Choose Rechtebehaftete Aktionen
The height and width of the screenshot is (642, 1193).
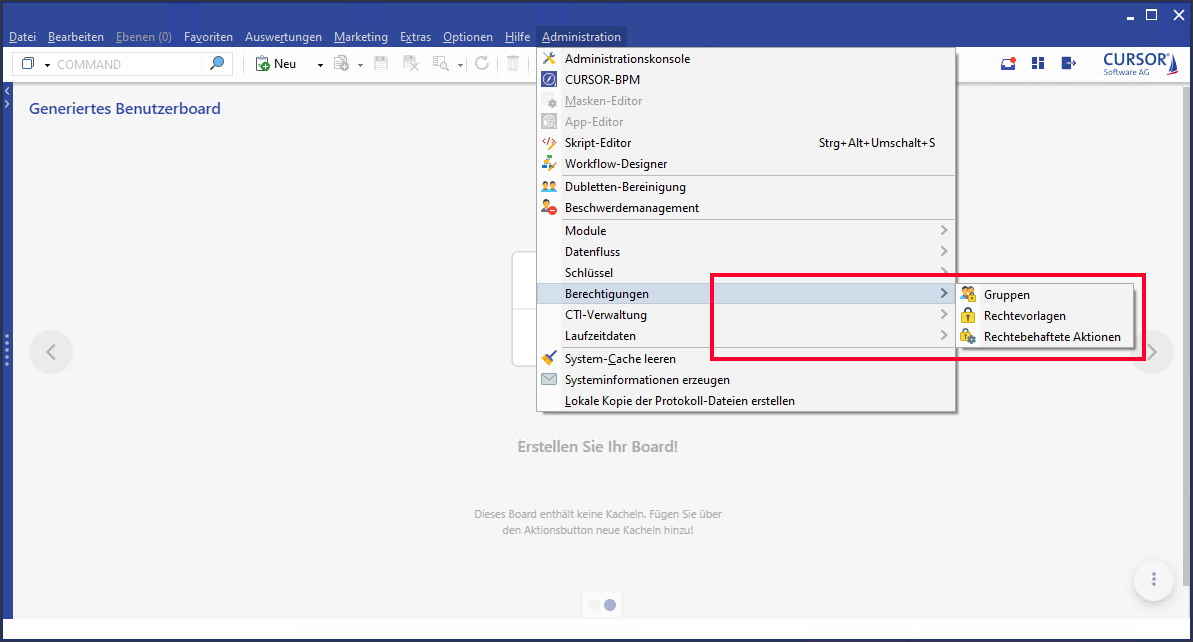pyautogui.click(x=1051, y=337)
